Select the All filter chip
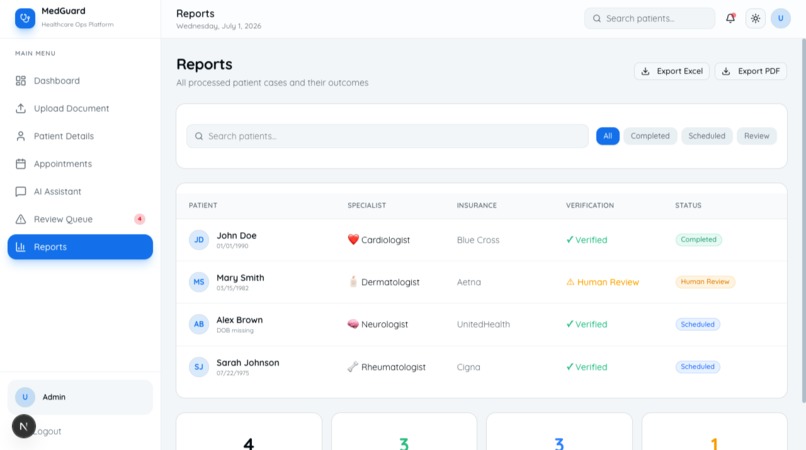806x450 pixels. pos(608,136)
